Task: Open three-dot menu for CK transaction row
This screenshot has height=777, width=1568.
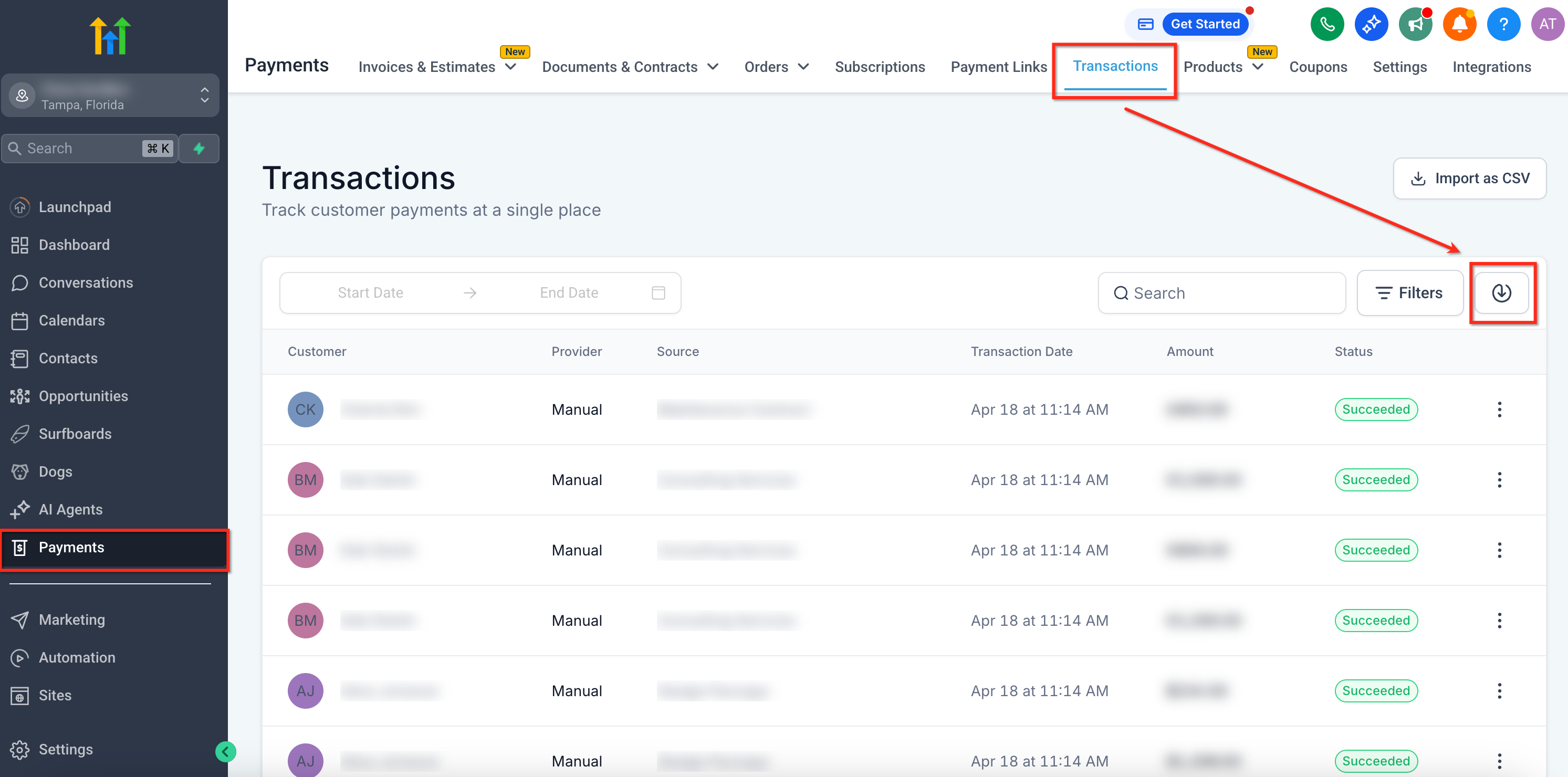Action: [1499, 409]
